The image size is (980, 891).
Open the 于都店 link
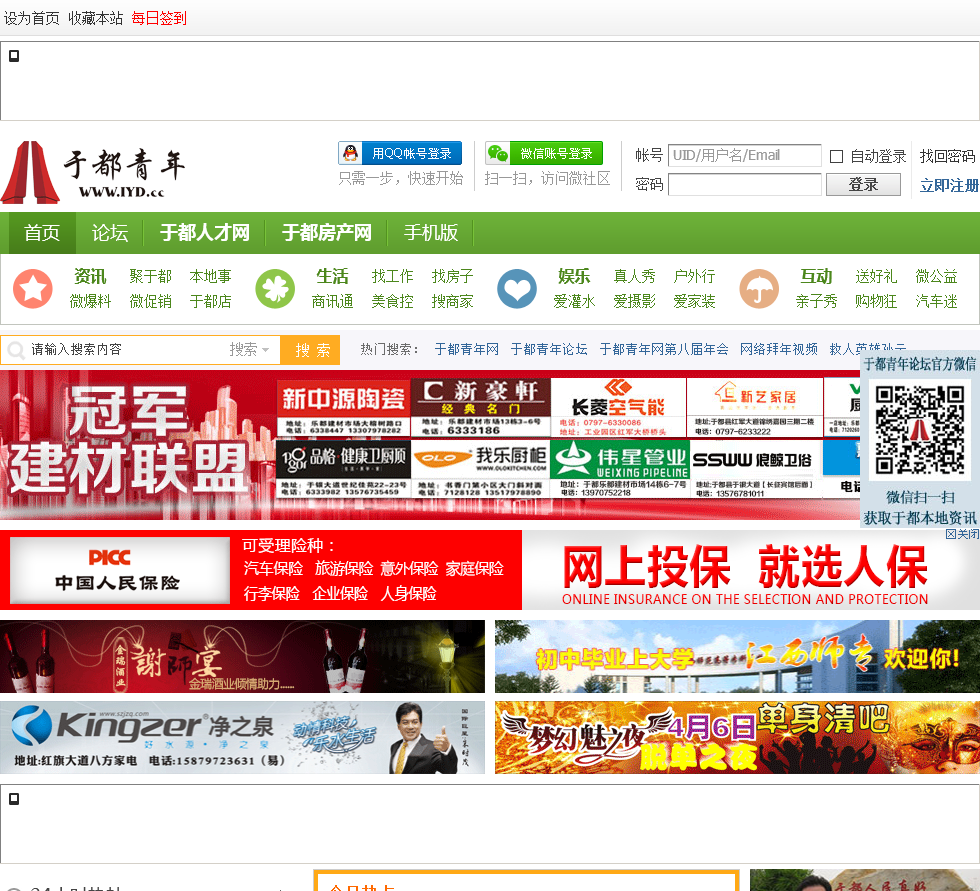211,301
